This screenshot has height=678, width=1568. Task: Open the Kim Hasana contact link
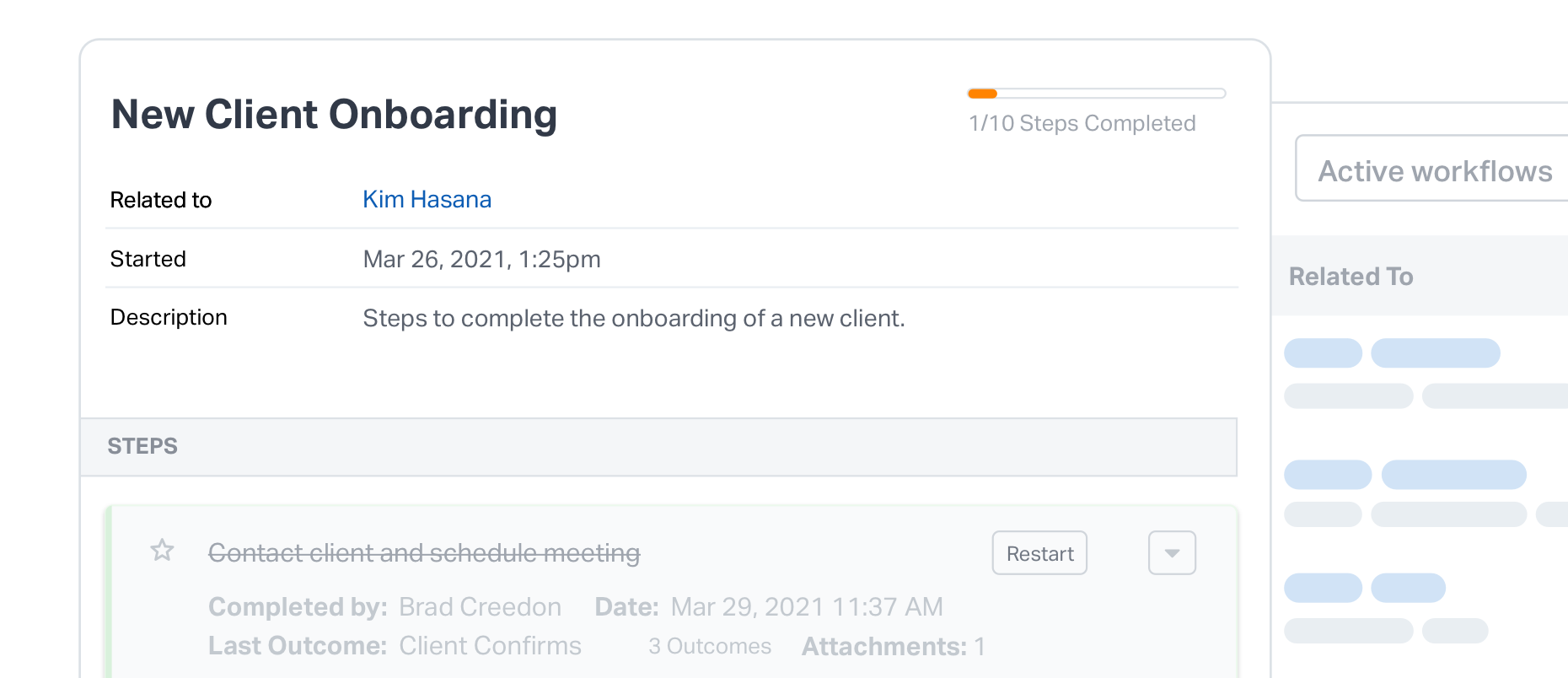[427, 199]
